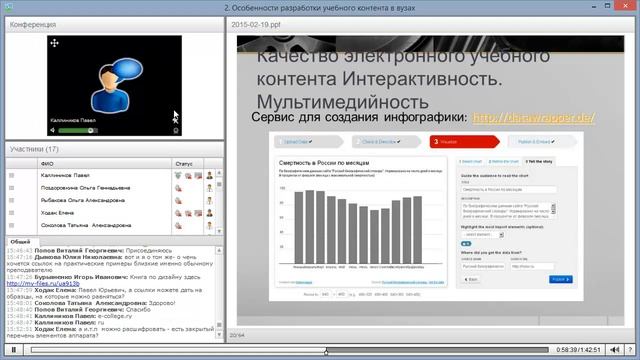The image size is (640, 360).
Task: Click the status icon for Рыбакова Ольга Александровна
Action: pos(178,201)
